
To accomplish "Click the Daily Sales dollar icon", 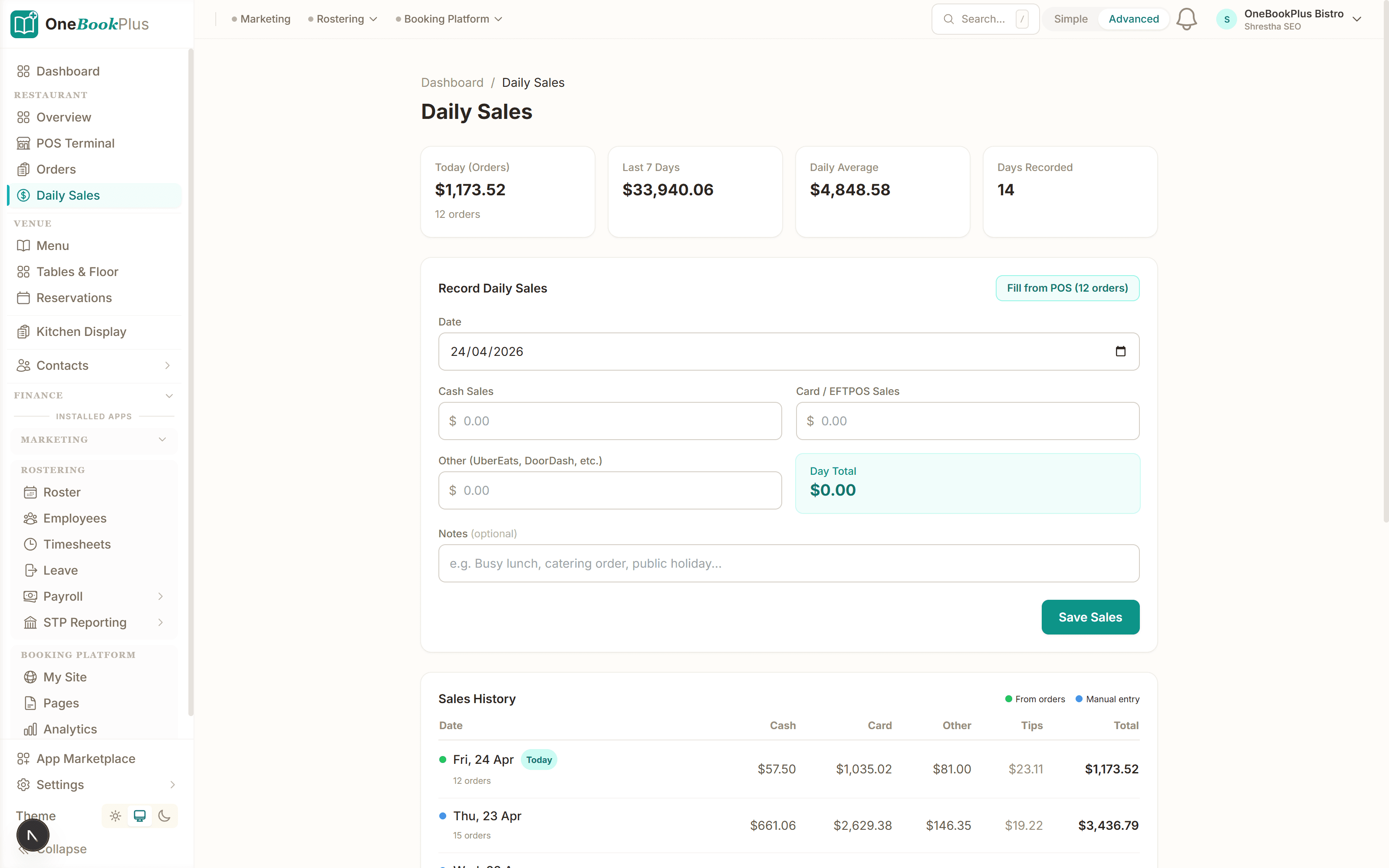I will pyautogui.click(x=23, y=195).
